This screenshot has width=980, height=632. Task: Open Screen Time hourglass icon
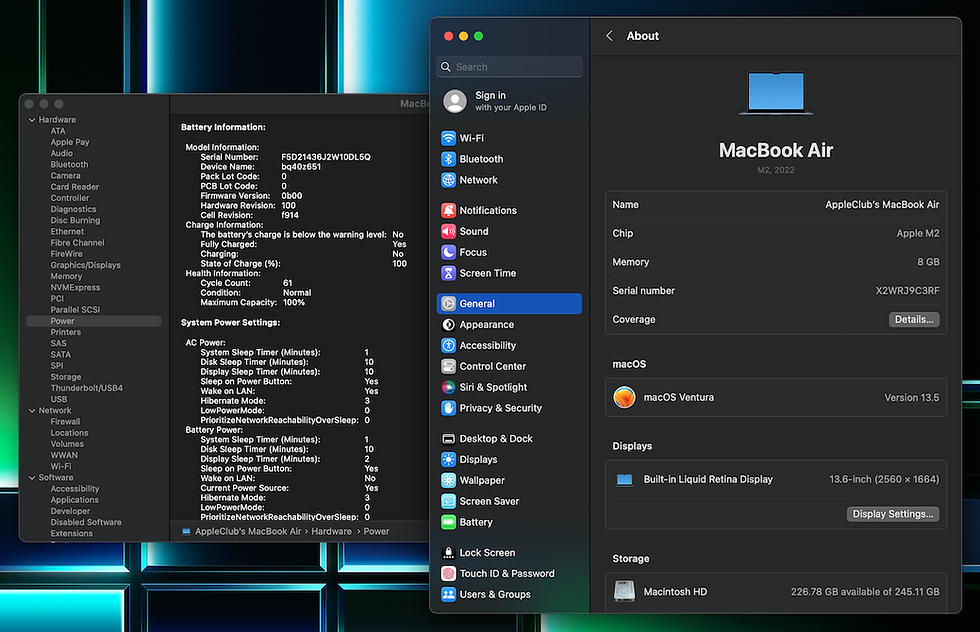pos(448,273)
